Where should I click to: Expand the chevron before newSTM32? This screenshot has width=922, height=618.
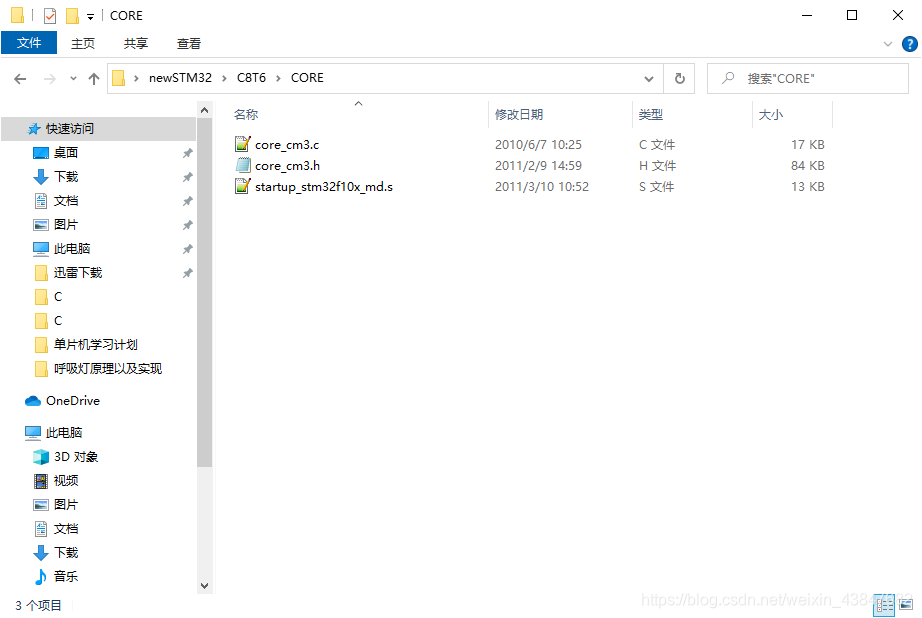(x=136, y=79)
